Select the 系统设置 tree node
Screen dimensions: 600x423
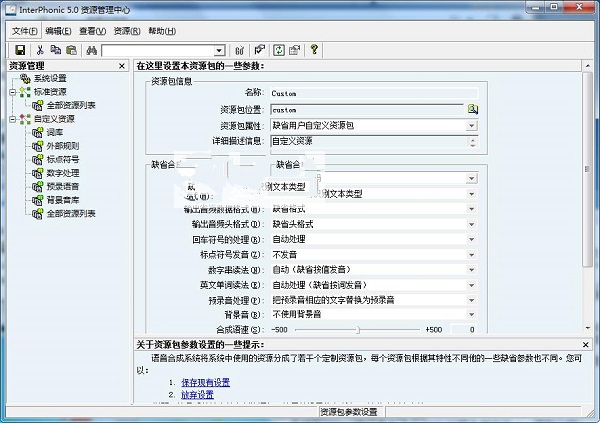[50, 78]
